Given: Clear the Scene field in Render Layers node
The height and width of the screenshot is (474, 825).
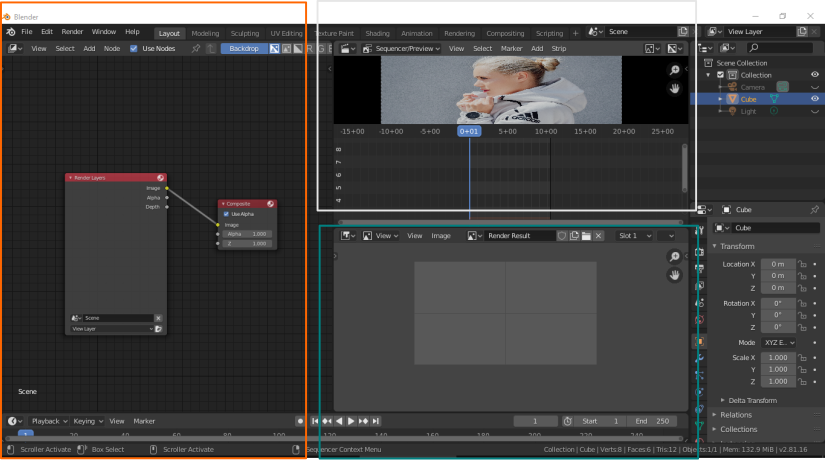Looking at the screenshot, I should pos(158,318).
